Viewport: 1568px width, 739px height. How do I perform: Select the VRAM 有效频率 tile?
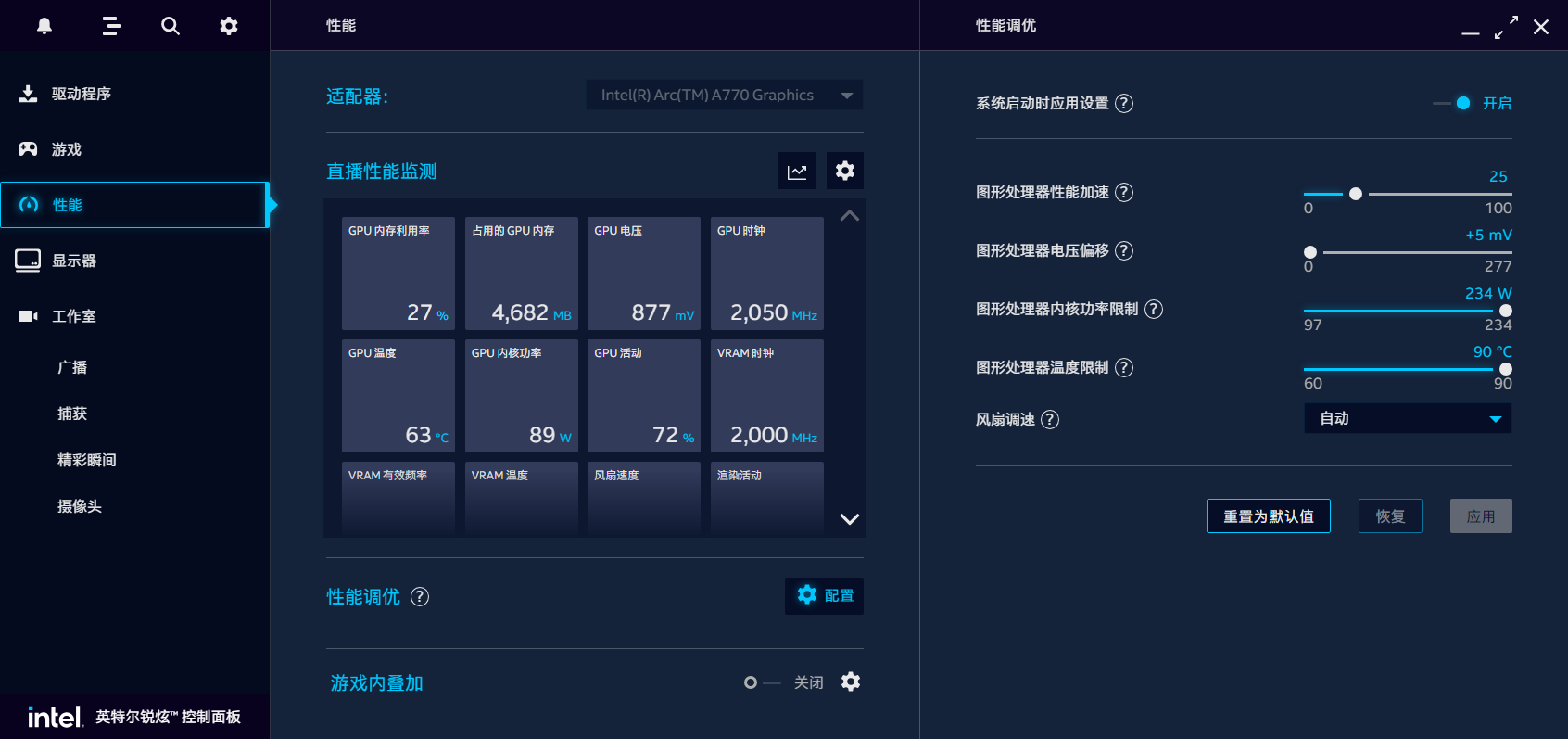tap(398, 498)
